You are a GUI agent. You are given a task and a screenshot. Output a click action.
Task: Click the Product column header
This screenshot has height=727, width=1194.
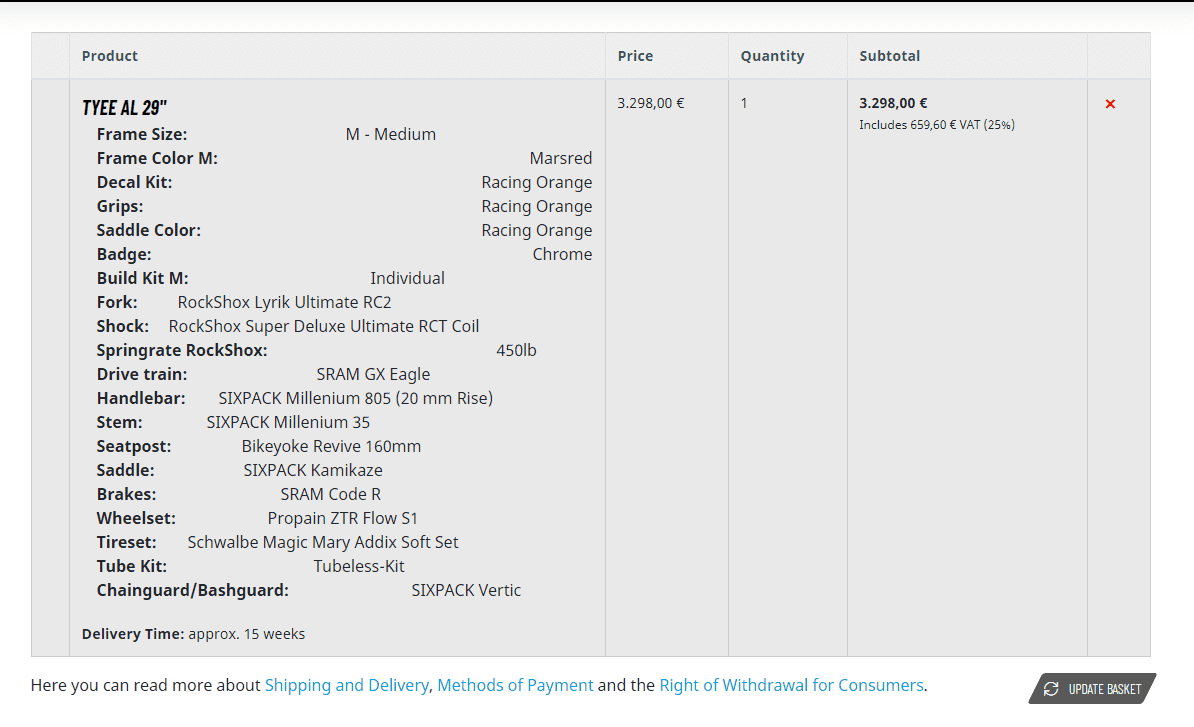pyautogui.click(x=110, y=56)
